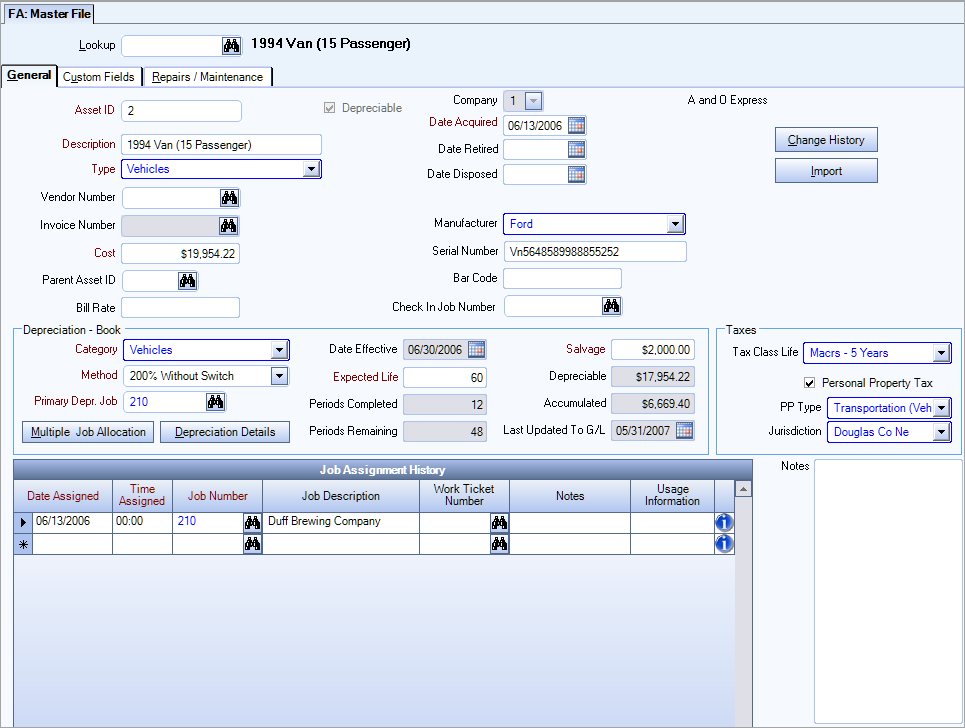Expand the Tax Class Life dropdown
Screen dimensions: 965x728
click(x=941, y=352)
